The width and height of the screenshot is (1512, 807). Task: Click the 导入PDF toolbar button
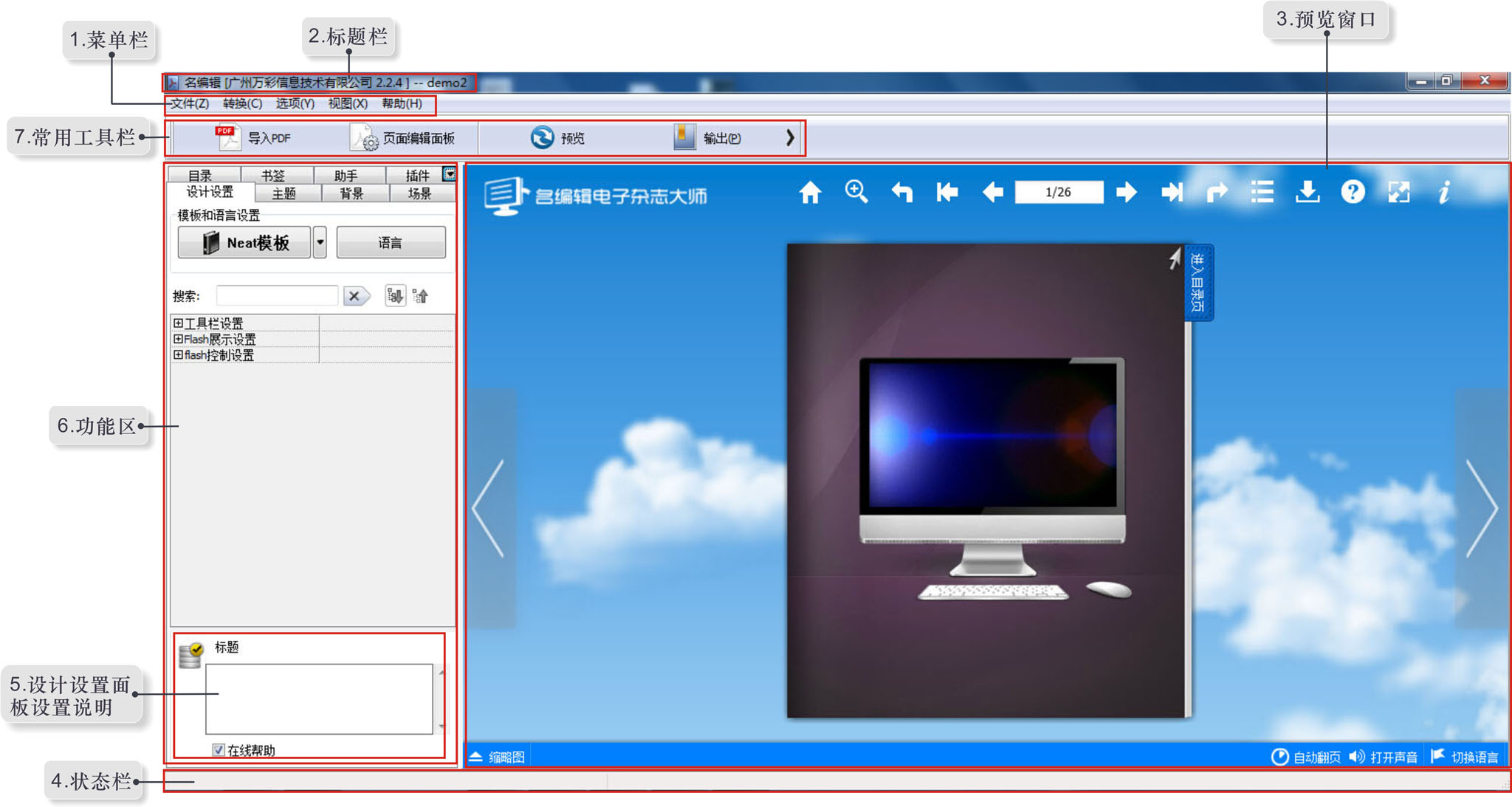[255, 138]
